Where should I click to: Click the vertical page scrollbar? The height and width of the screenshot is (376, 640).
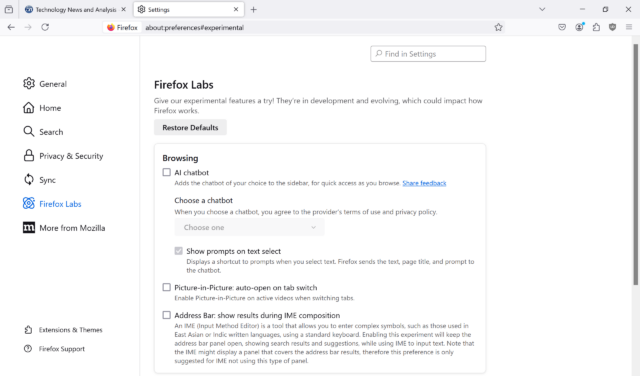[636, 163]
